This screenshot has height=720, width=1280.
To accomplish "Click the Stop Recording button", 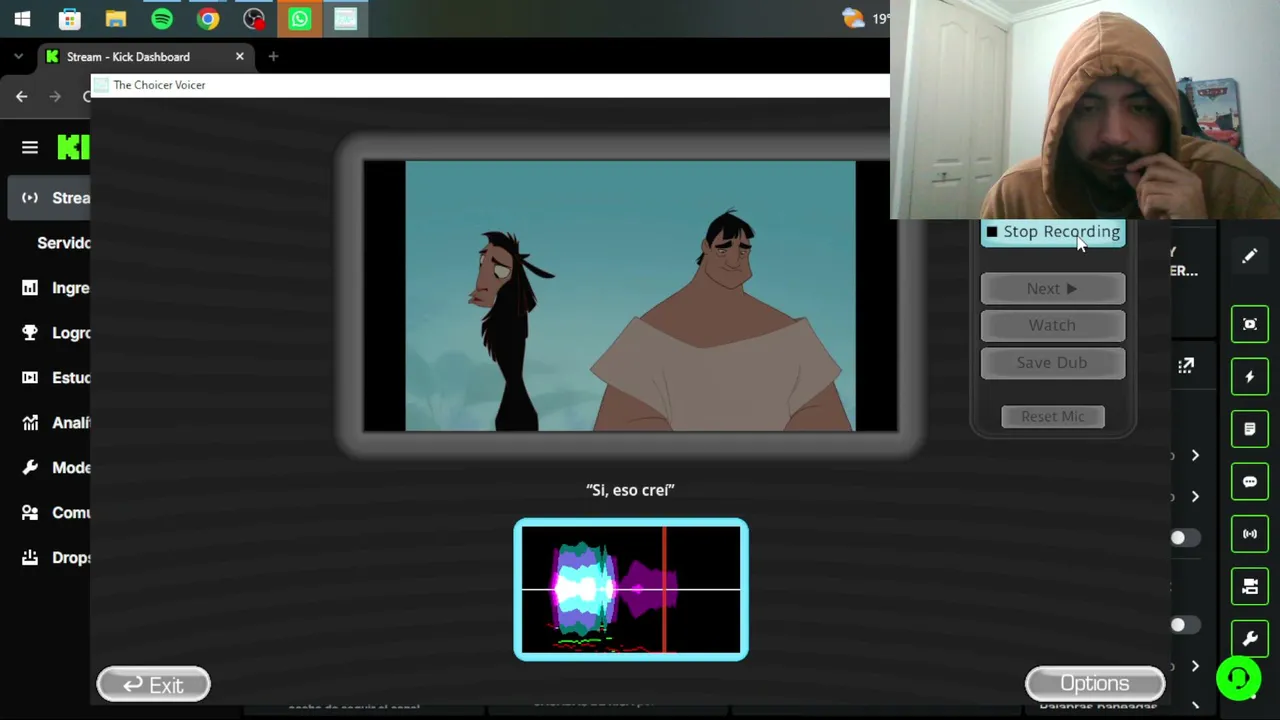I will 1052,232.
